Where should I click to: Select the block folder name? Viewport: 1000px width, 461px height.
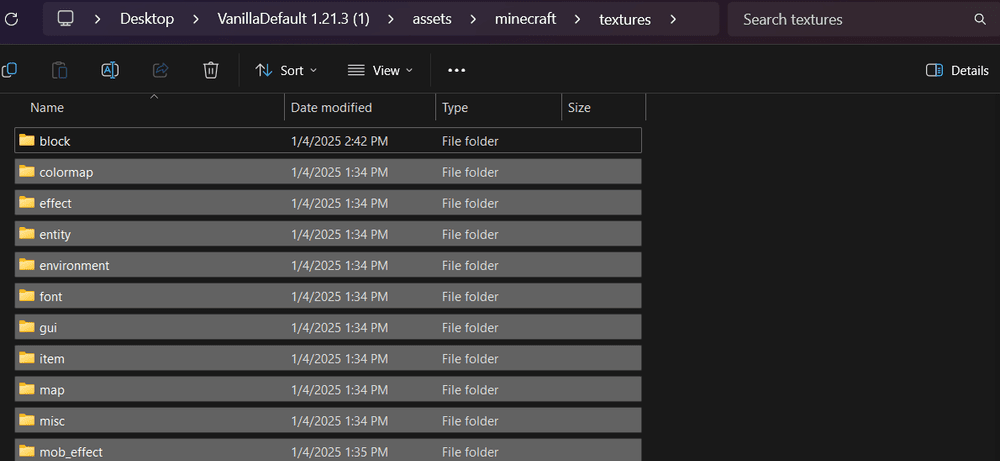55,142
